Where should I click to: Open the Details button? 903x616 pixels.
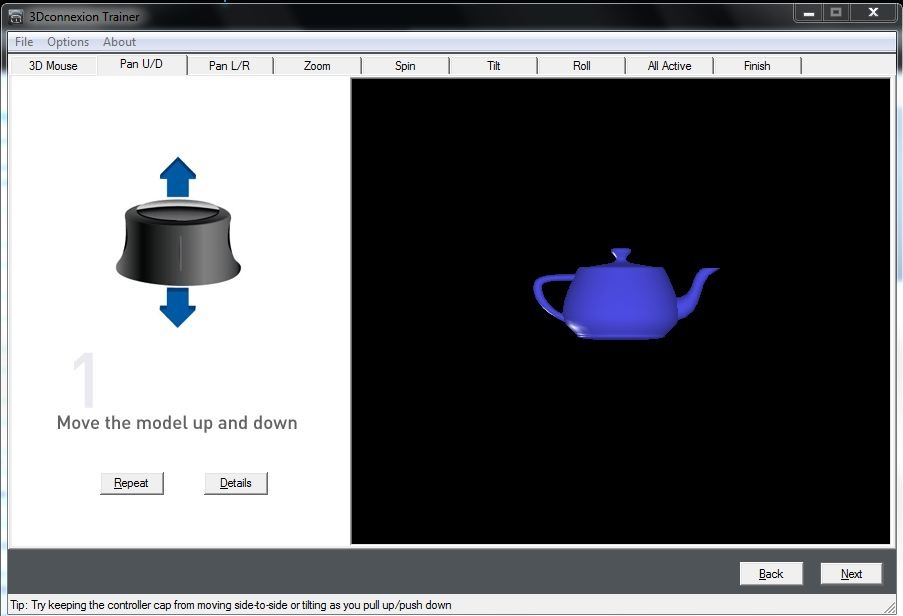(236, 483)
